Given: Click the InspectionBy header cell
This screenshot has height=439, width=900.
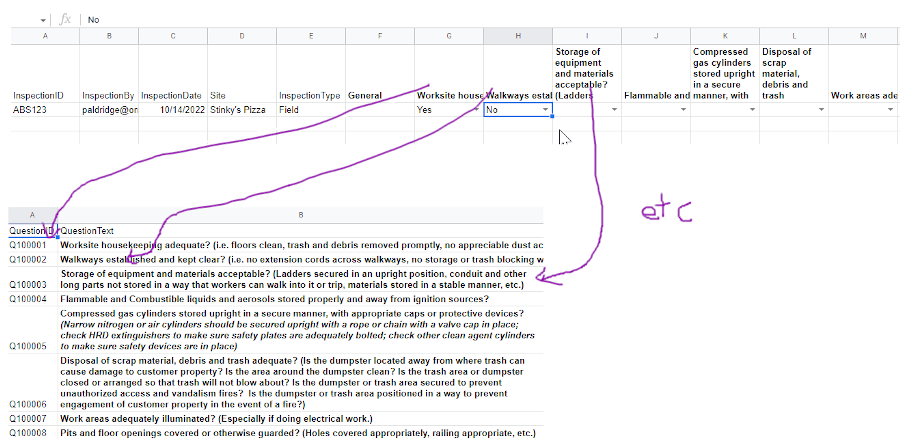Looking at the screenshot, I should click(x=109, y=73).
